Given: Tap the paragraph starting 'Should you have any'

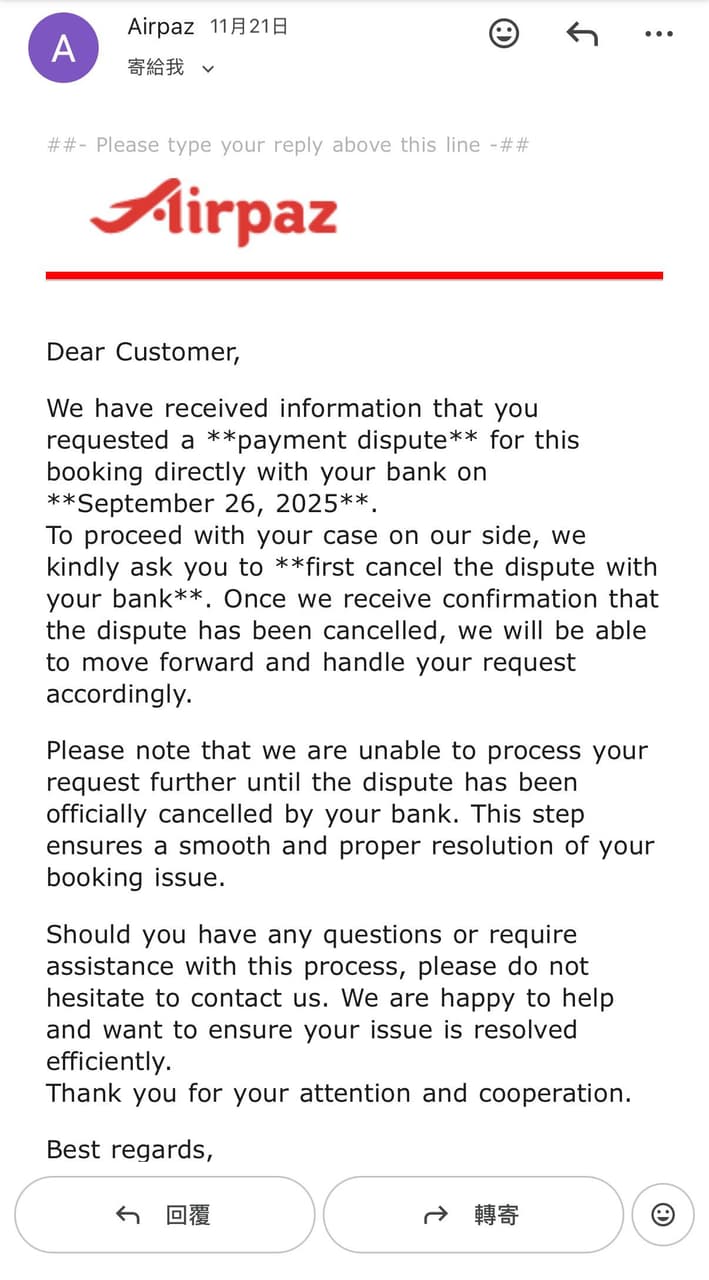Looking at the screenshot, I should coord(330,998).
